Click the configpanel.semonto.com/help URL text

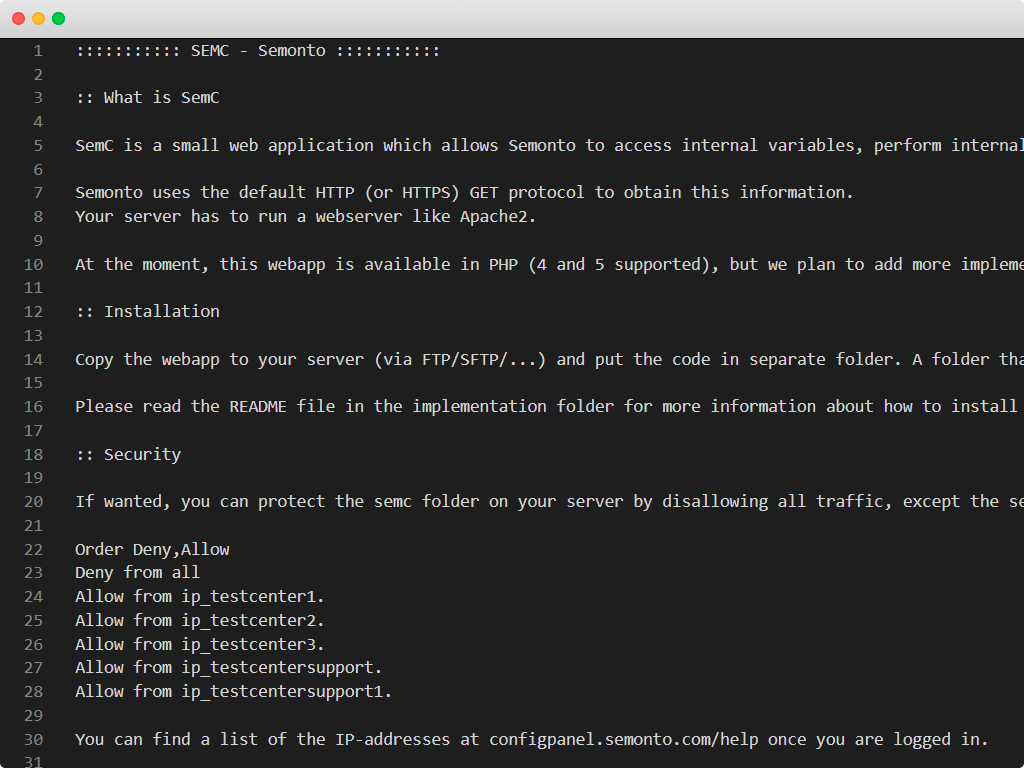pos(624,739)
